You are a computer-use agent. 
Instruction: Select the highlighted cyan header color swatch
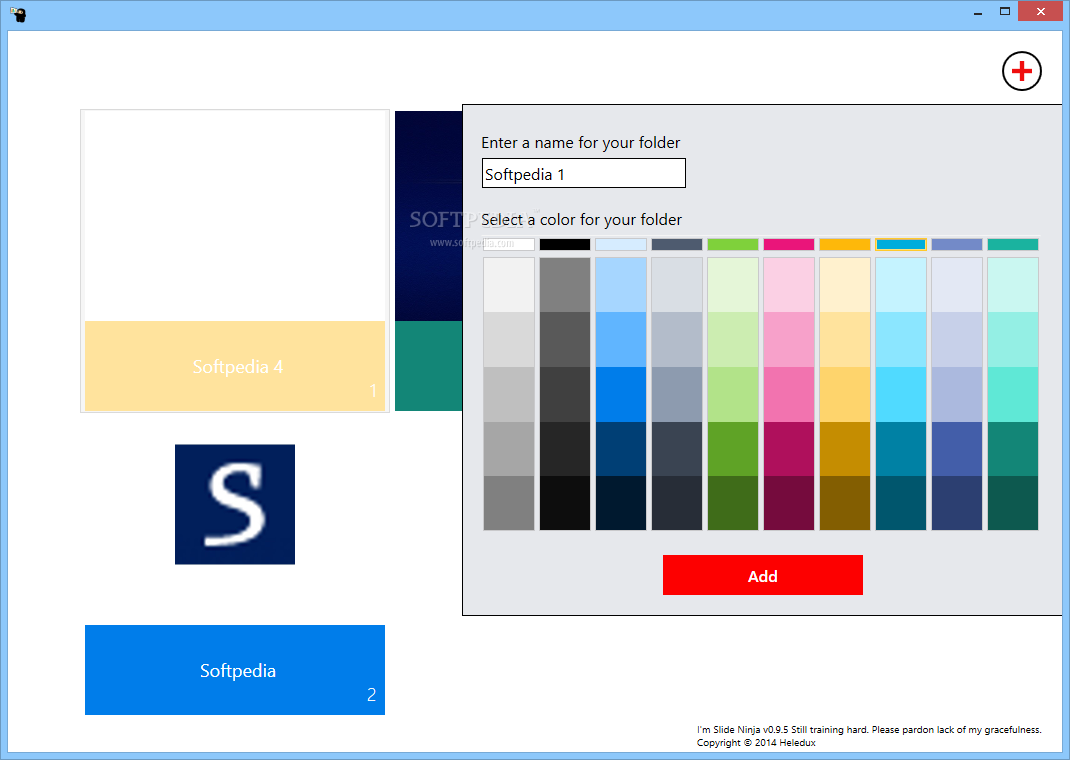901,244
